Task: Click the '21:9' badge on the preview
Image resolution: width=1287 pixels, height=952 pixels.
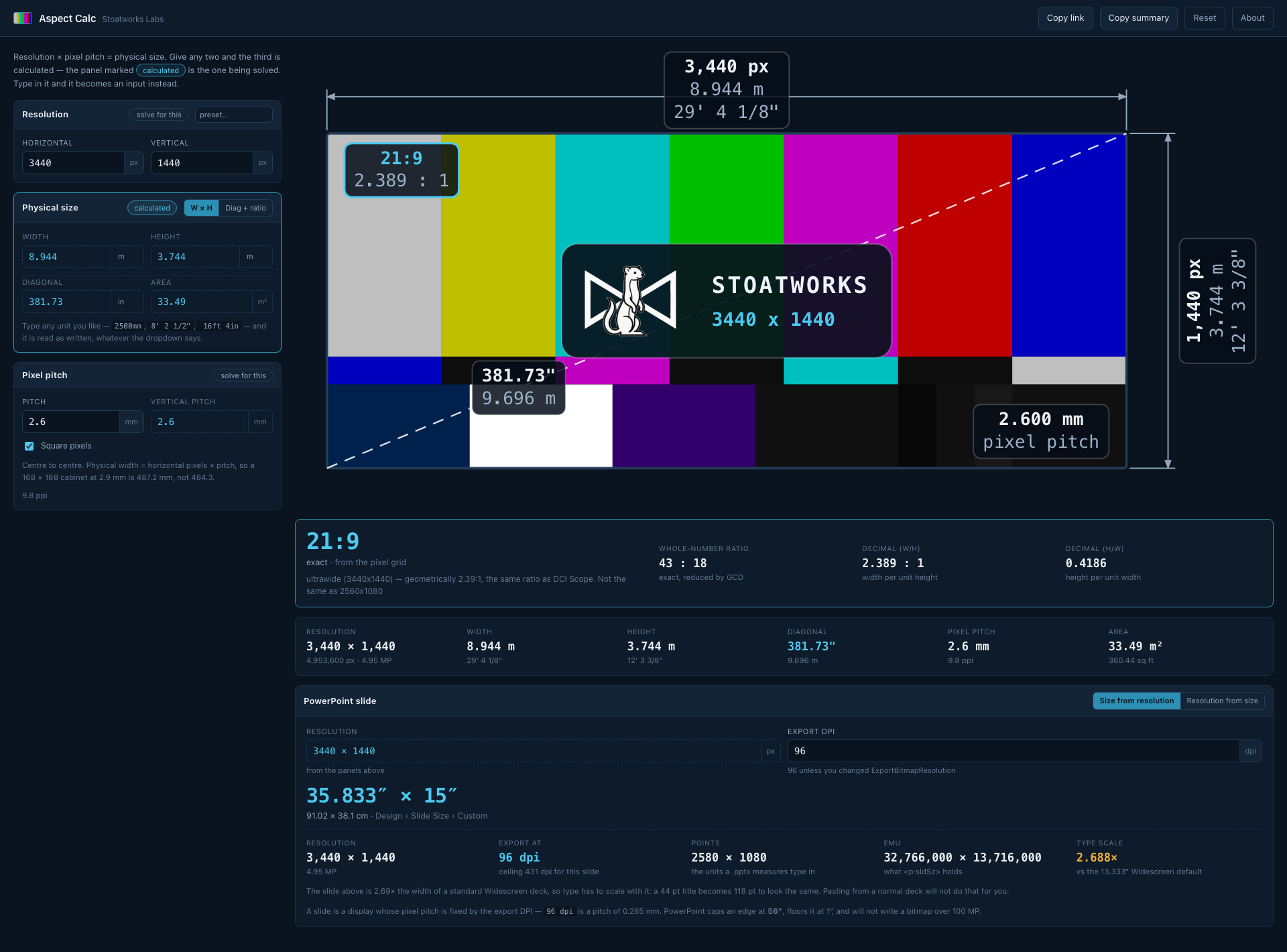Action: tap(402, 170)
